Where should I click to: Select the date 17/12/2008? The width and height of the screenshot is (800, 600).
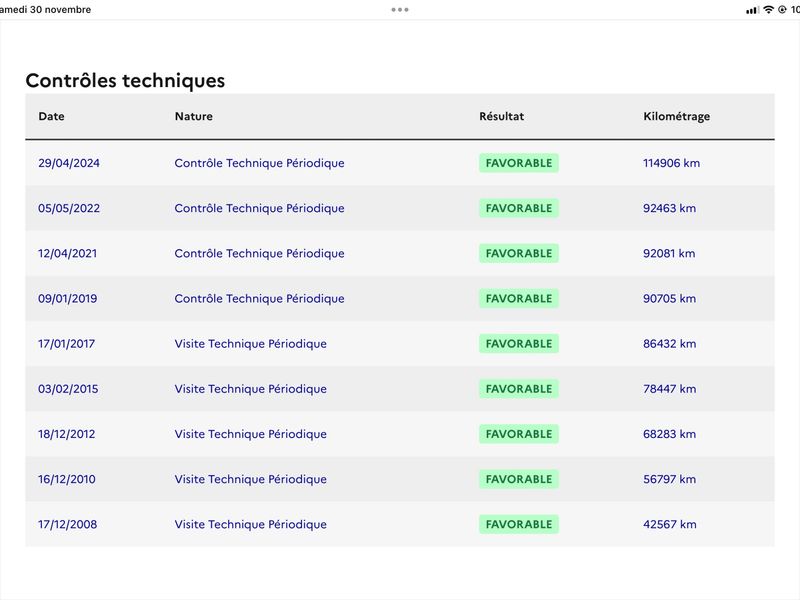click(67, 524)
